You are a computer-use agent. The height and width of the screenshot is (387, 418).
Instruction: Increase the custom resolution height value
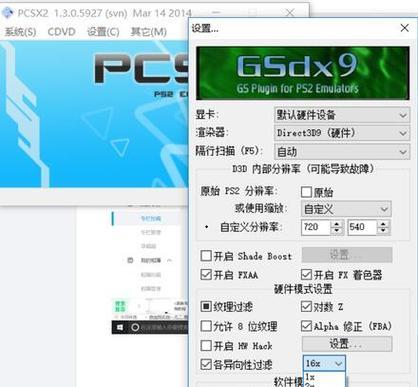pyautogui.click(x=383, y=224)
